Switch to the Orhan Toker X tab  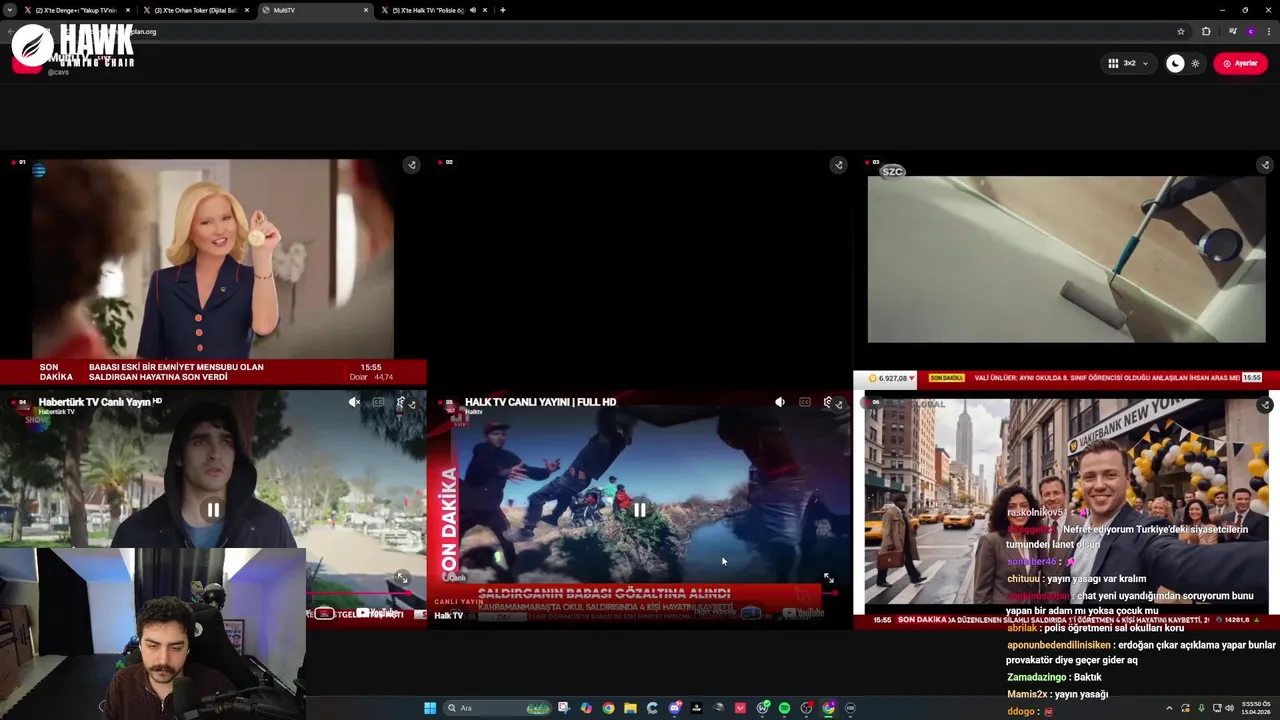point(195,10)
